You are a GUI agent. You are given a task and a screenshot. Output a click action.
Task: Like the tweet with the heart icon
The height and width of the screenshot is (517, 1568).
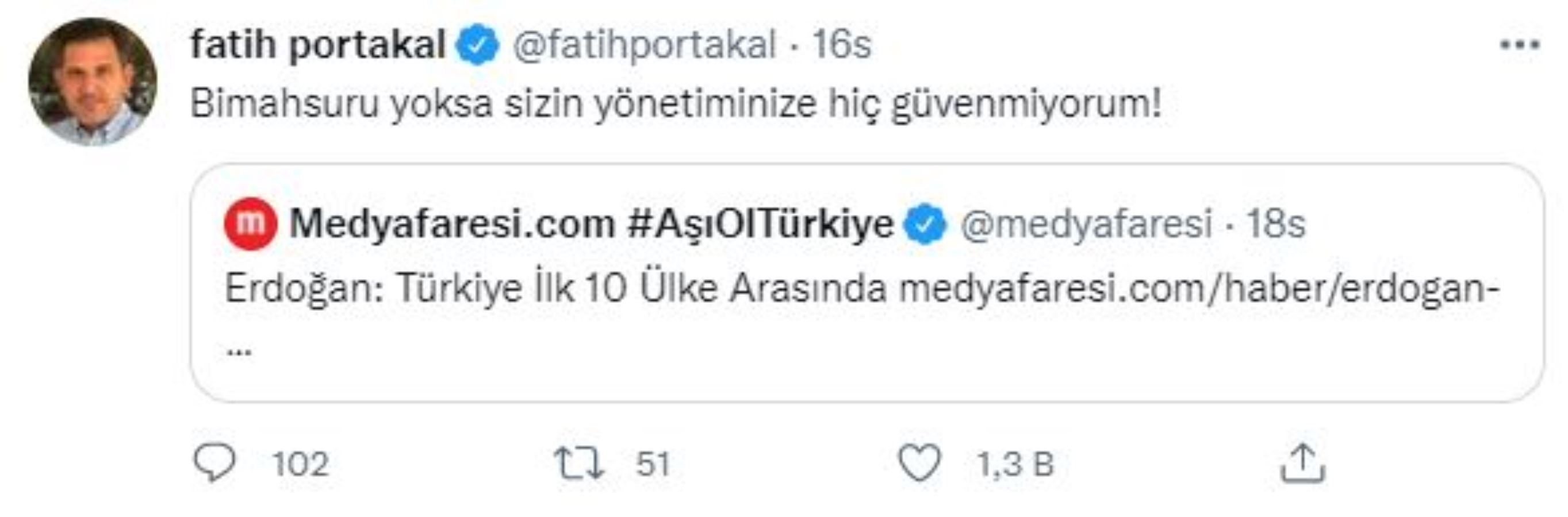click(920, 464)
